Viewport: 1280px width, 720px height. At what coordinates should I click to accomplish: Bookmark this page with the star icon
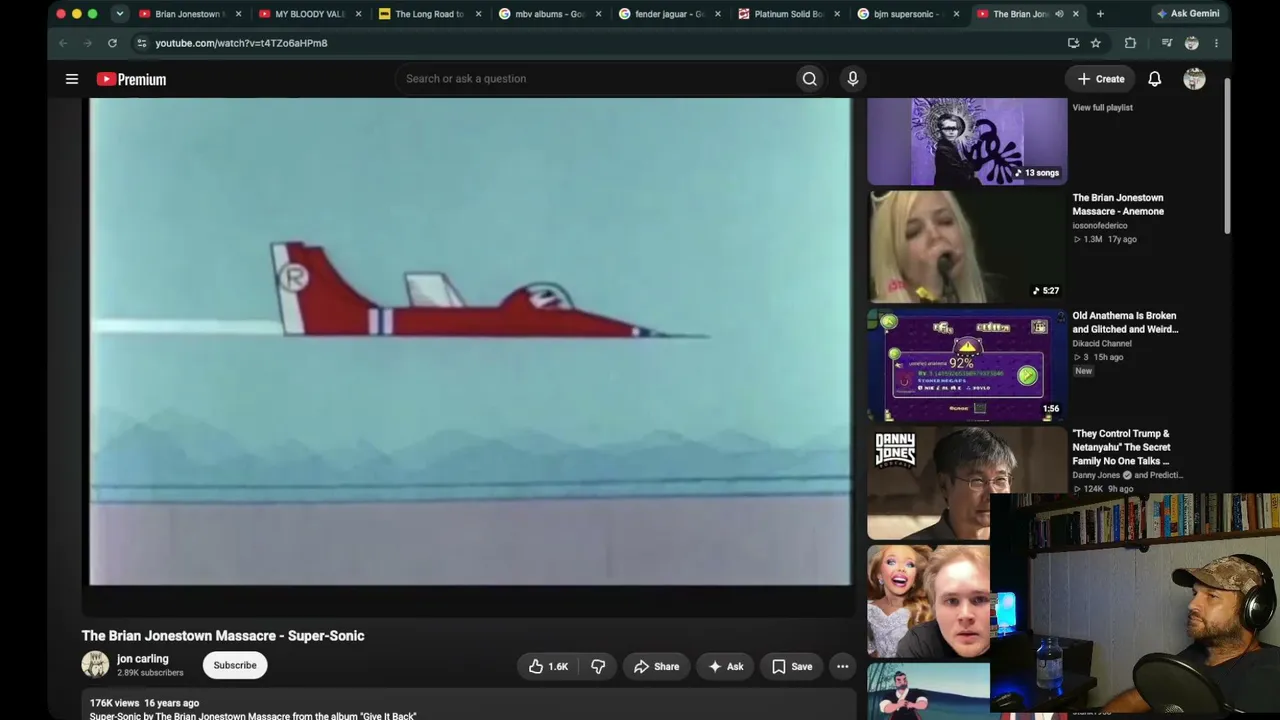click(x=1096, y=43)
